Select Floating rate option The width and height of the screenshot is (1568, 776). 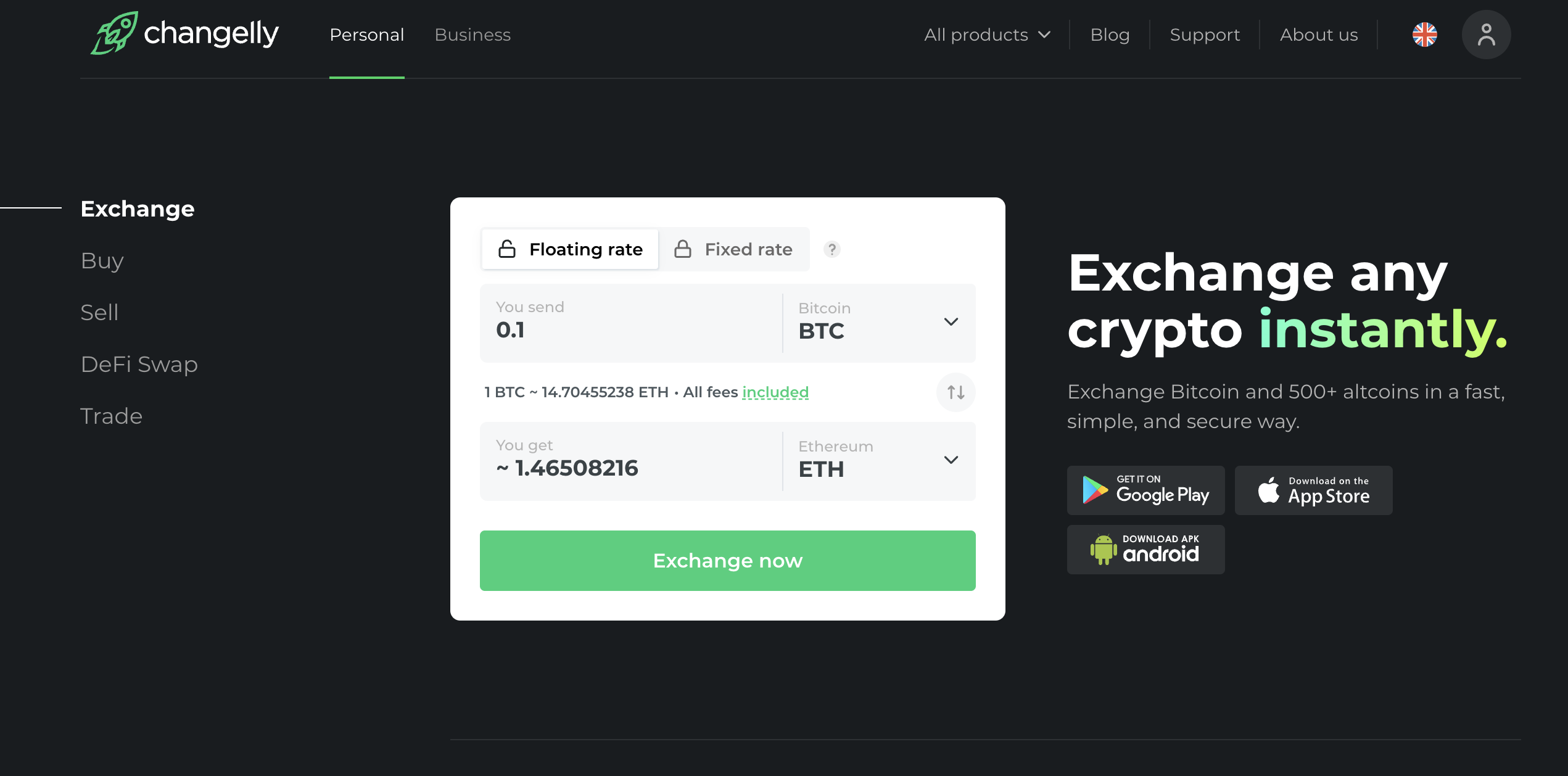click(570, 249)
